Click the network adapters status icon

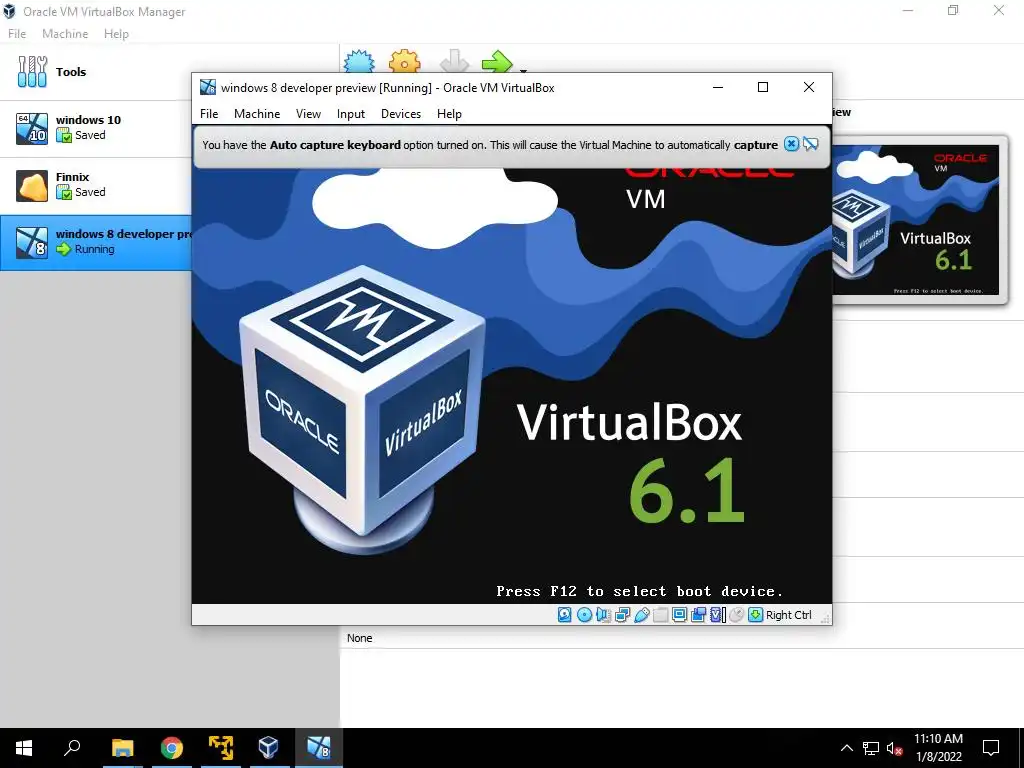coord(622,615)
